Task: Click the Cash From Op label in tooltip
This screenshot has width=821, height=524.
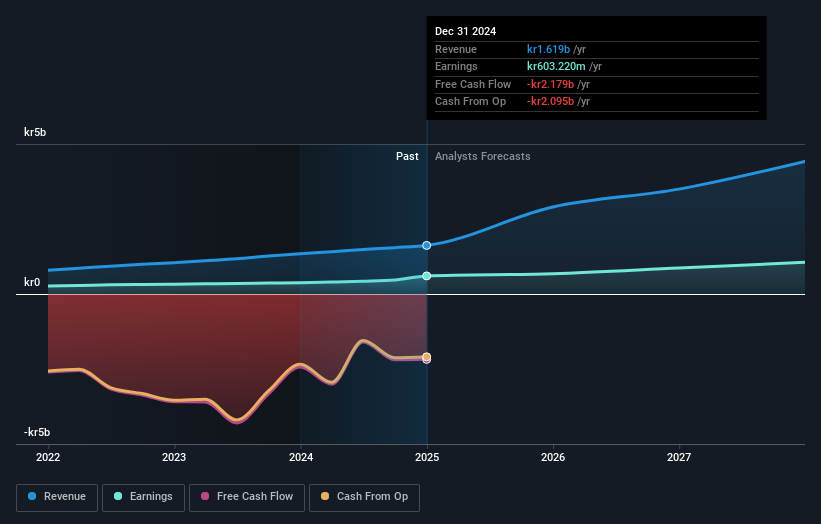Action: point(471,102)
